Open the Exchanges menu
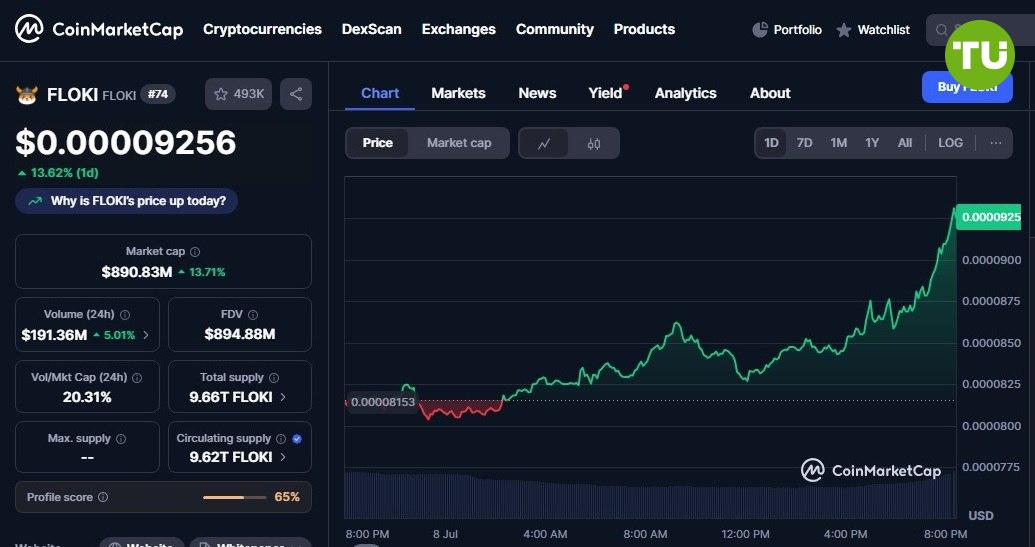This screenshot has height=547, width=1035. pos(459,30)
